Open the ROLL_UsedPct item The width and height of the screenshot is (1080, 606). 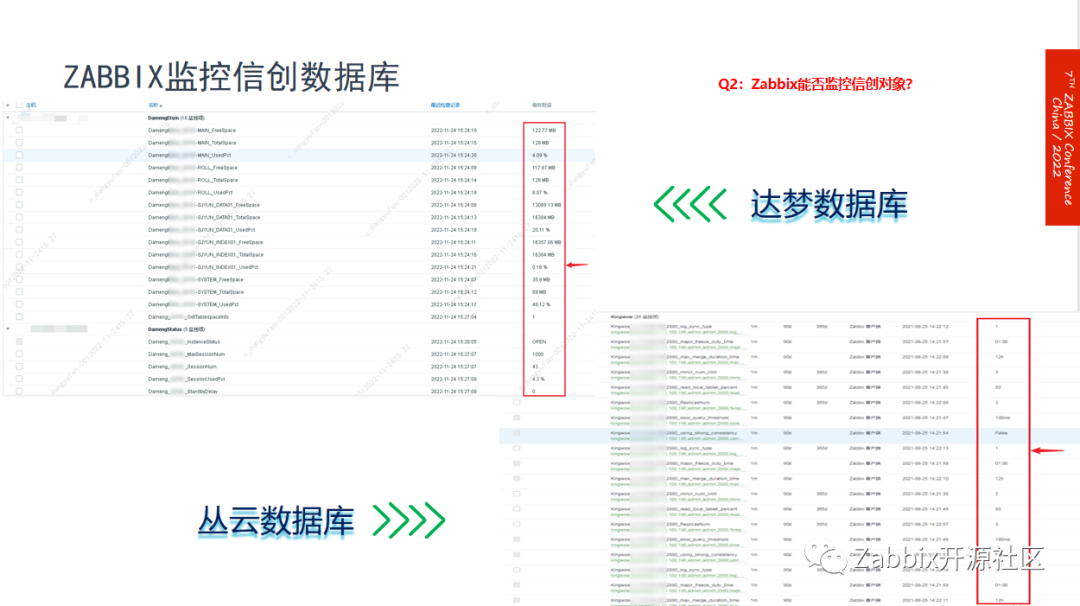(190, 192)
